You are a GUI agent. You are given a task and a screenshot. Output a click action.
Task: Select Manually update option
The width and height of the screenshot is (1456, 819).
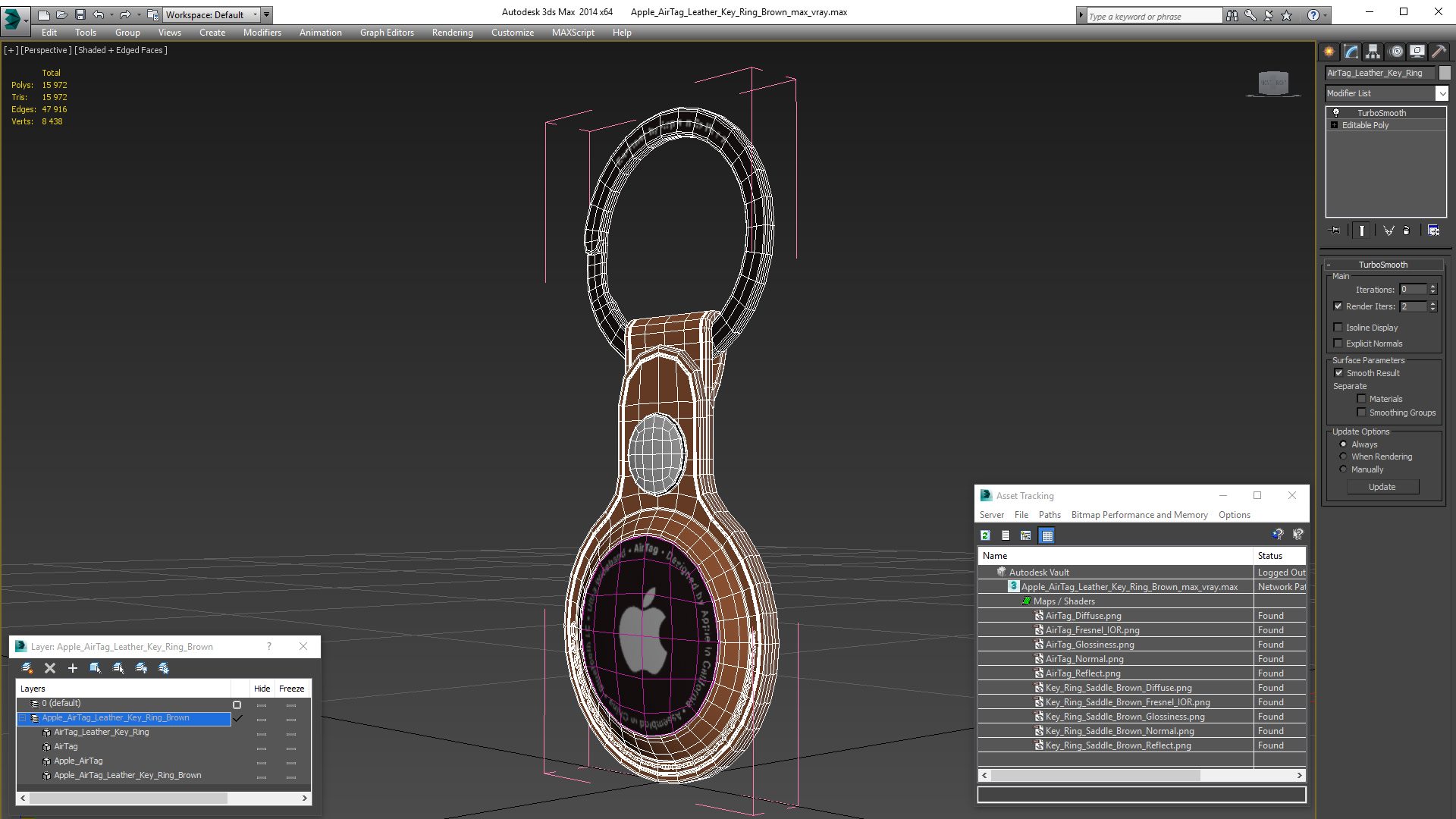[1343, 469]
